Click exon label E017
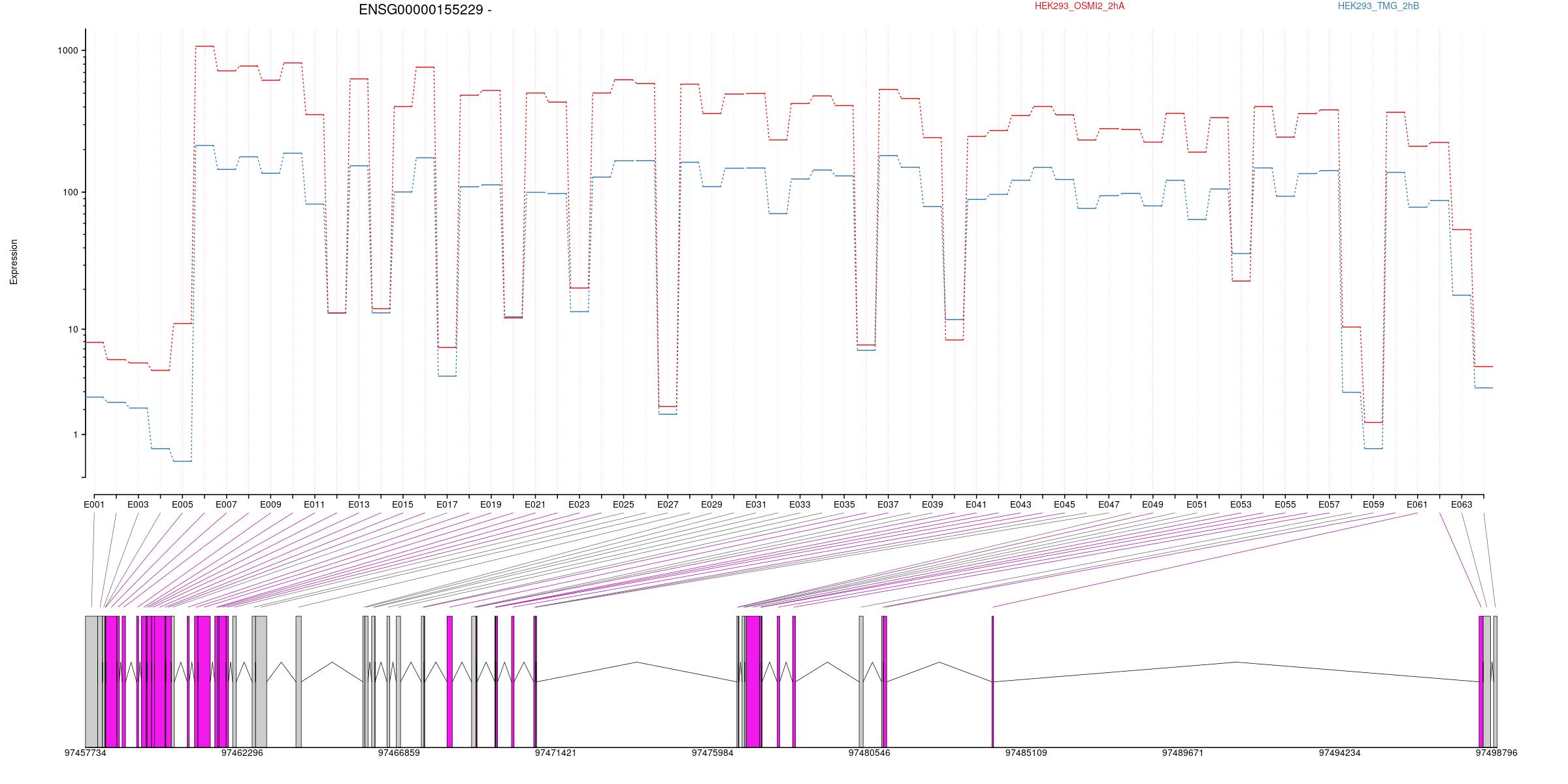 447,504
